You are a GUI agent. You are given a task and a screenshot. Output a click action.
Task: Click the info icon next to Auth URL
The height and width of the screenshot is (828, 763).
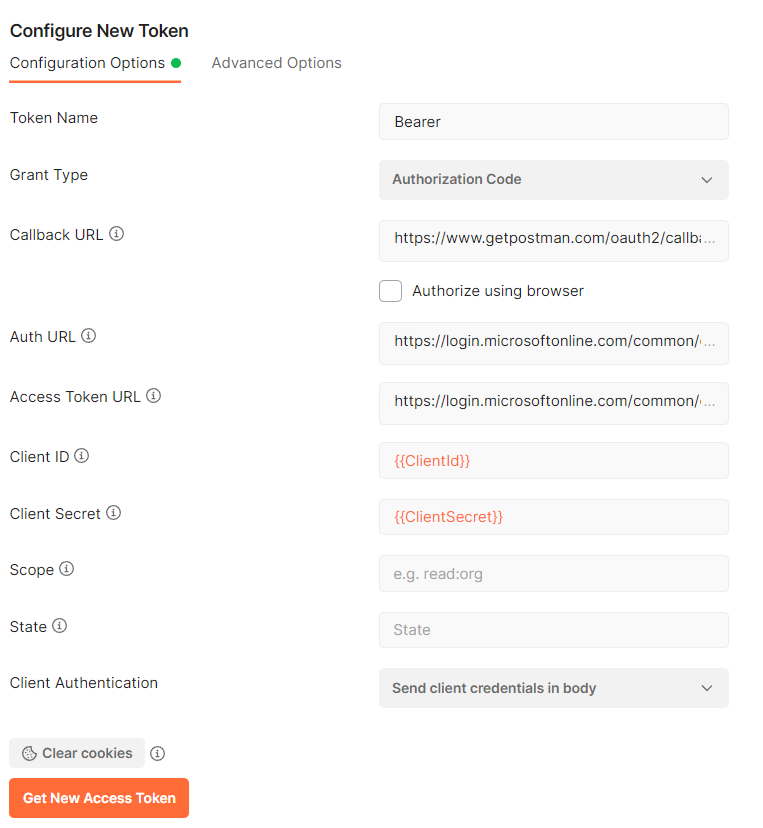point(88,336)
